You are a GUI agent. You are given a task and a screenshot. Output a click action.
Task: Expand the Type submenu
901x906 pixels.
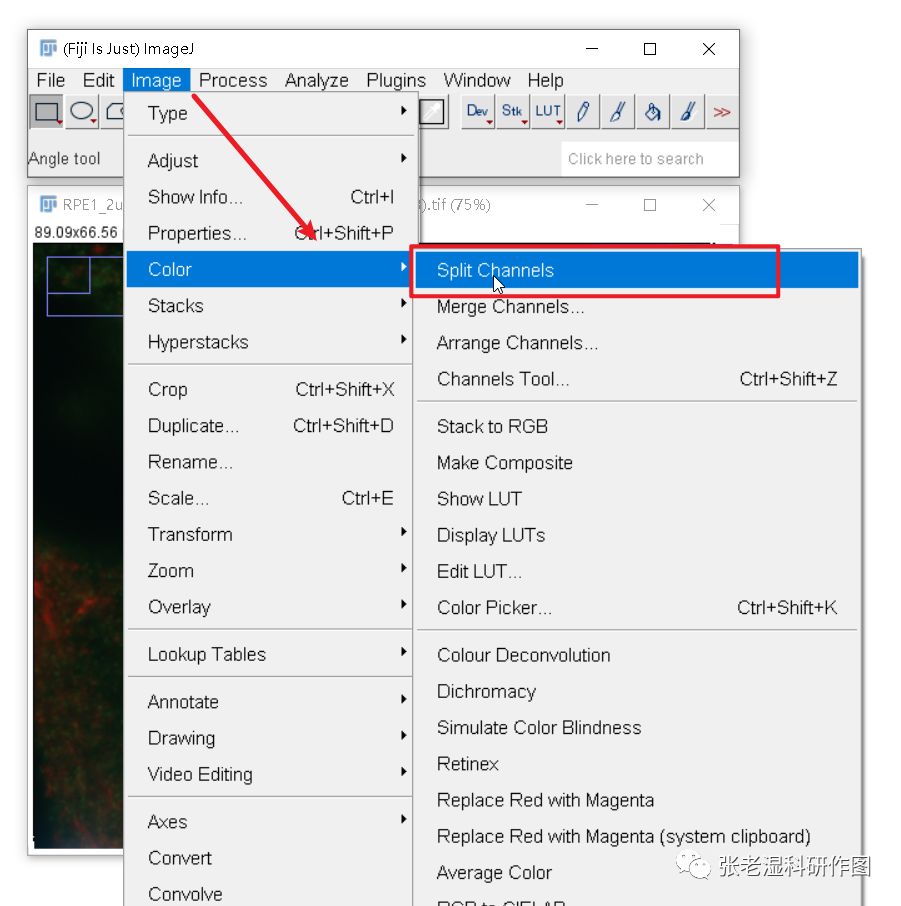[269, 113]
